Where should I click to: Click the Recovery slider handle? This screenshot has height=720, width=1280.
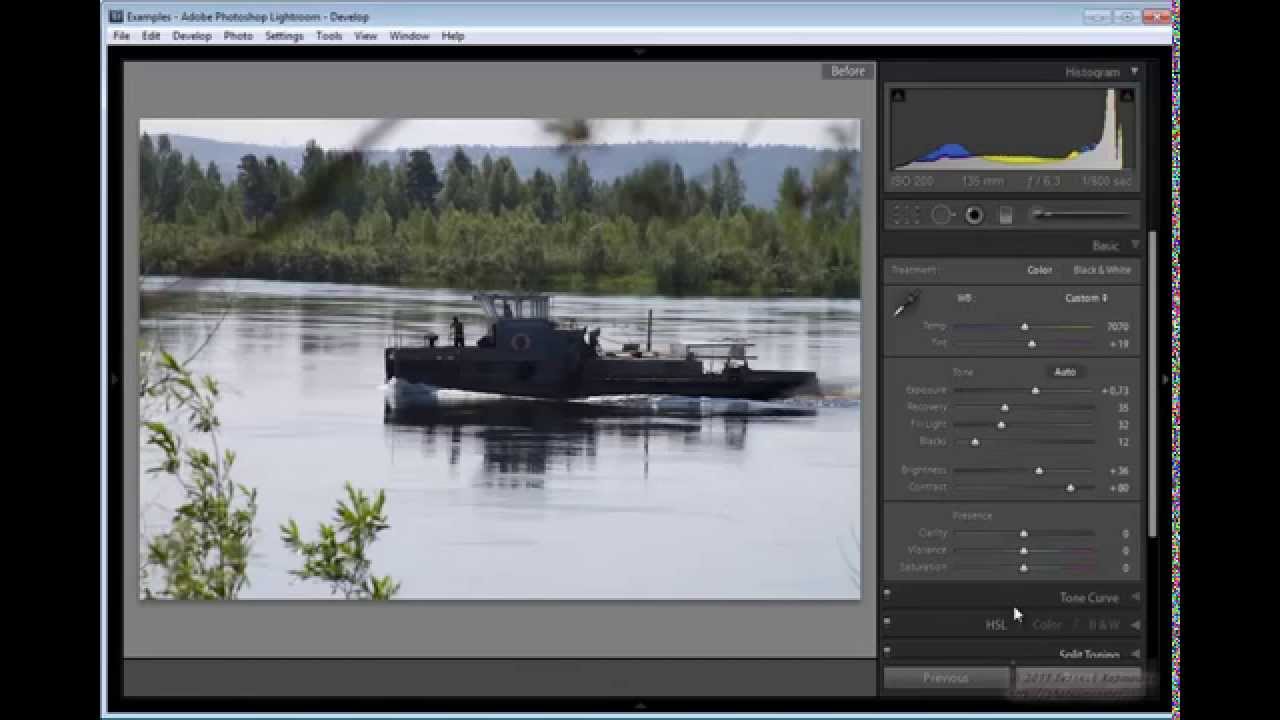(1005, 408)
